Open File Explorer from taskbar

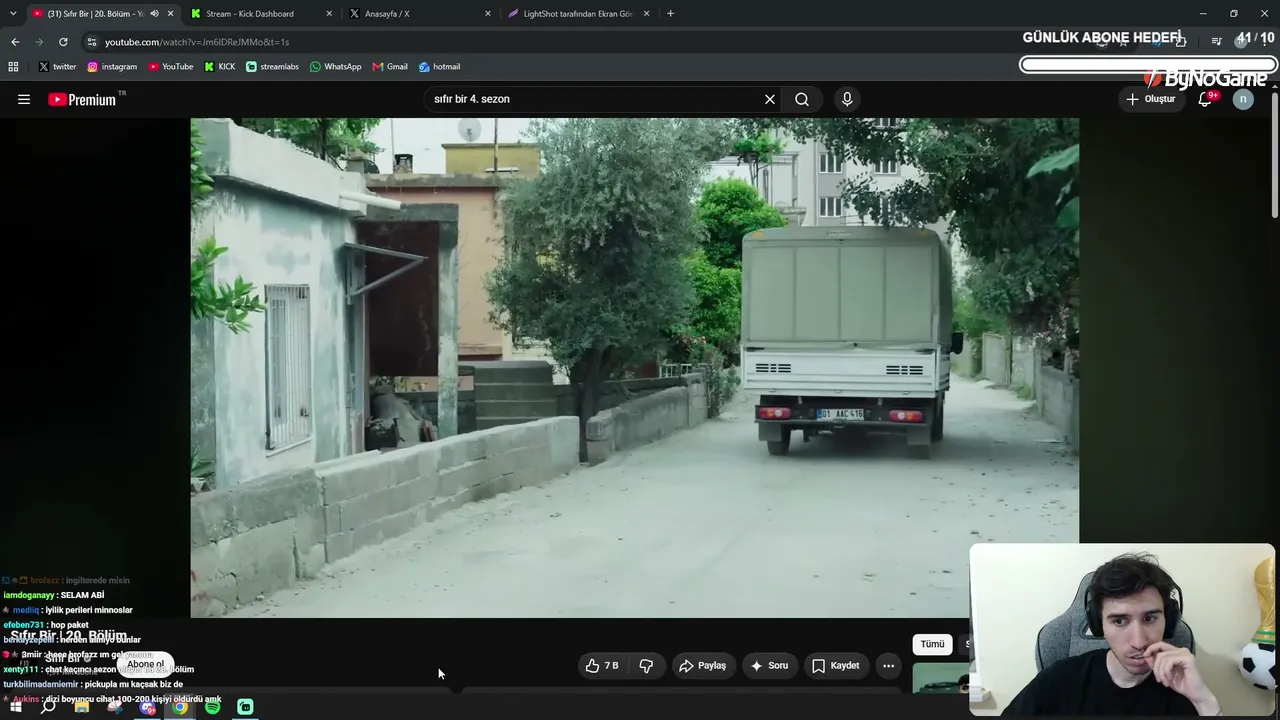point(82,707)
